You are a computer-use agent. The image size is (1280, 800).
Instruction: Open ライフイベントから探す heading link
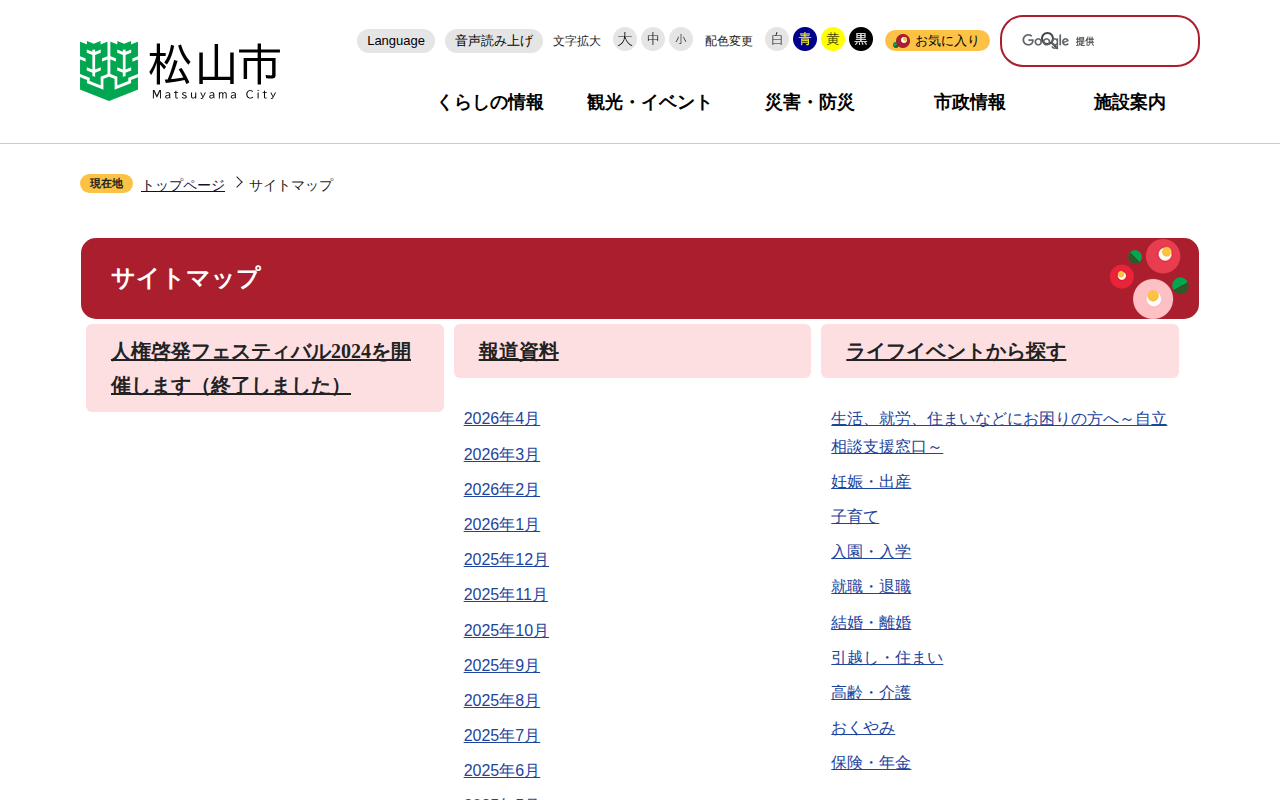click(x=956, y=351)
